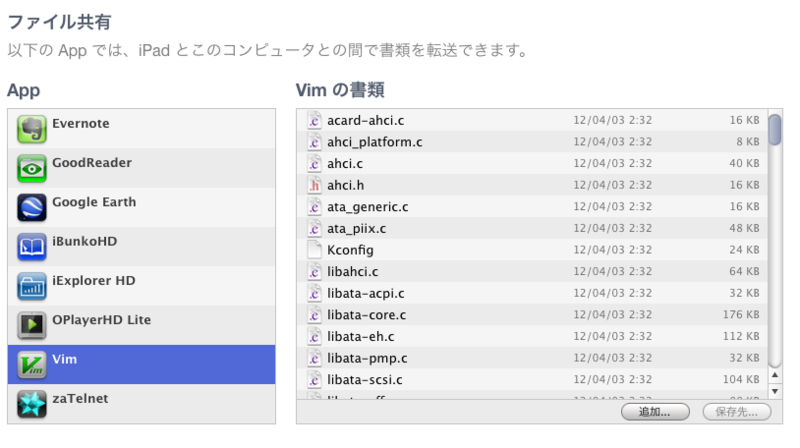Click the Vim app icon

coord(32,365)
